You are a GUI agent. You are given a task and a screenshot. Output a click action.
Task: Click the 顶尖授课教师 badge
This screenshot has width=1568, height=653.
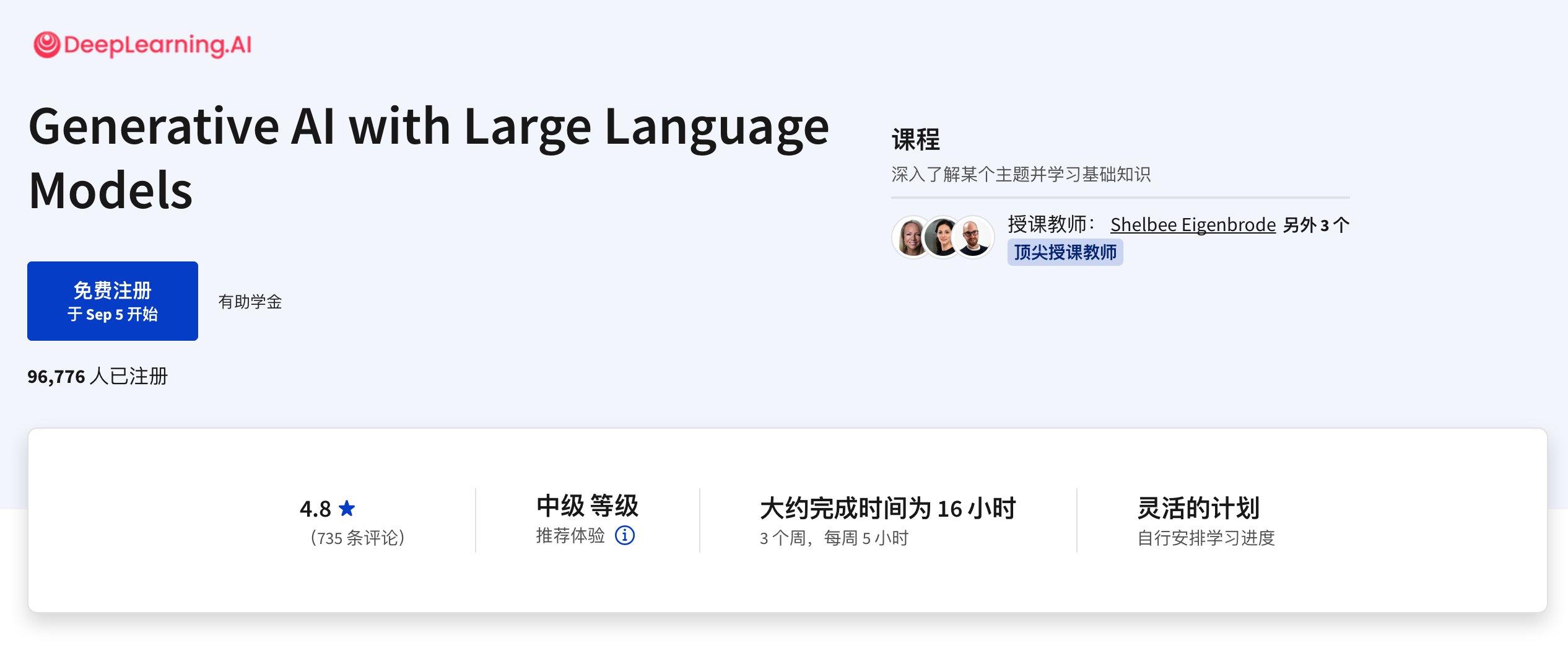1065,252
